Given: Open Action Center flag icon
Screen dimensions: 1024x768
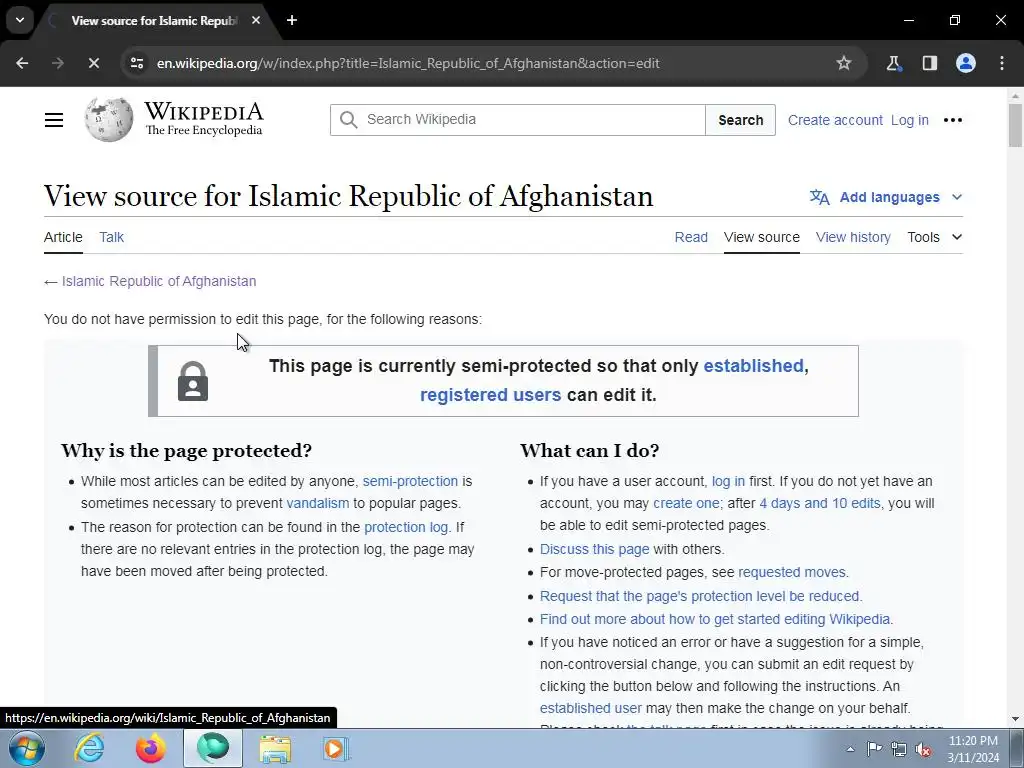Looking at the screenshot, I should [x=874, y=749].
